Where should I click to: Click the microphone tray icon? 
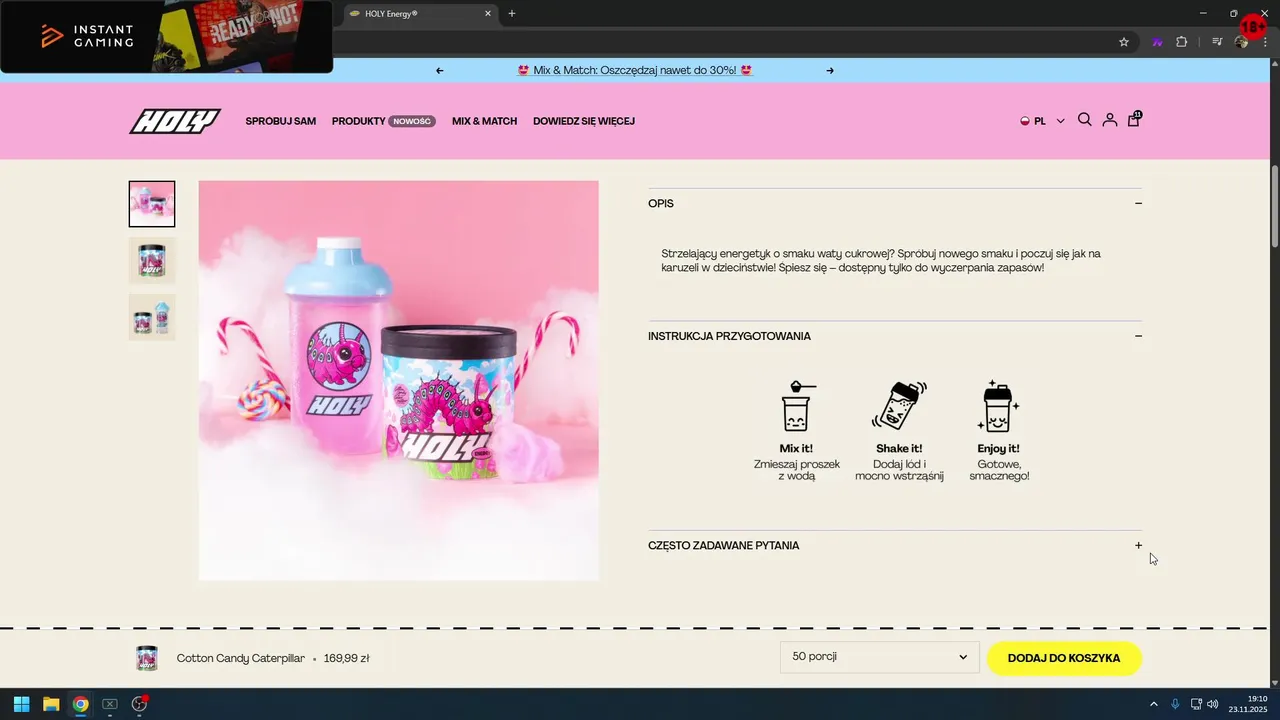click(x=1175, y=704)
